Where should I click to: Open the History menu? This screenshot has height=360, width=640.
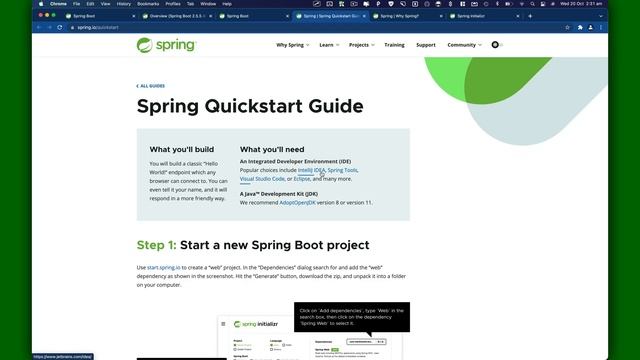(x=124, y=4)
